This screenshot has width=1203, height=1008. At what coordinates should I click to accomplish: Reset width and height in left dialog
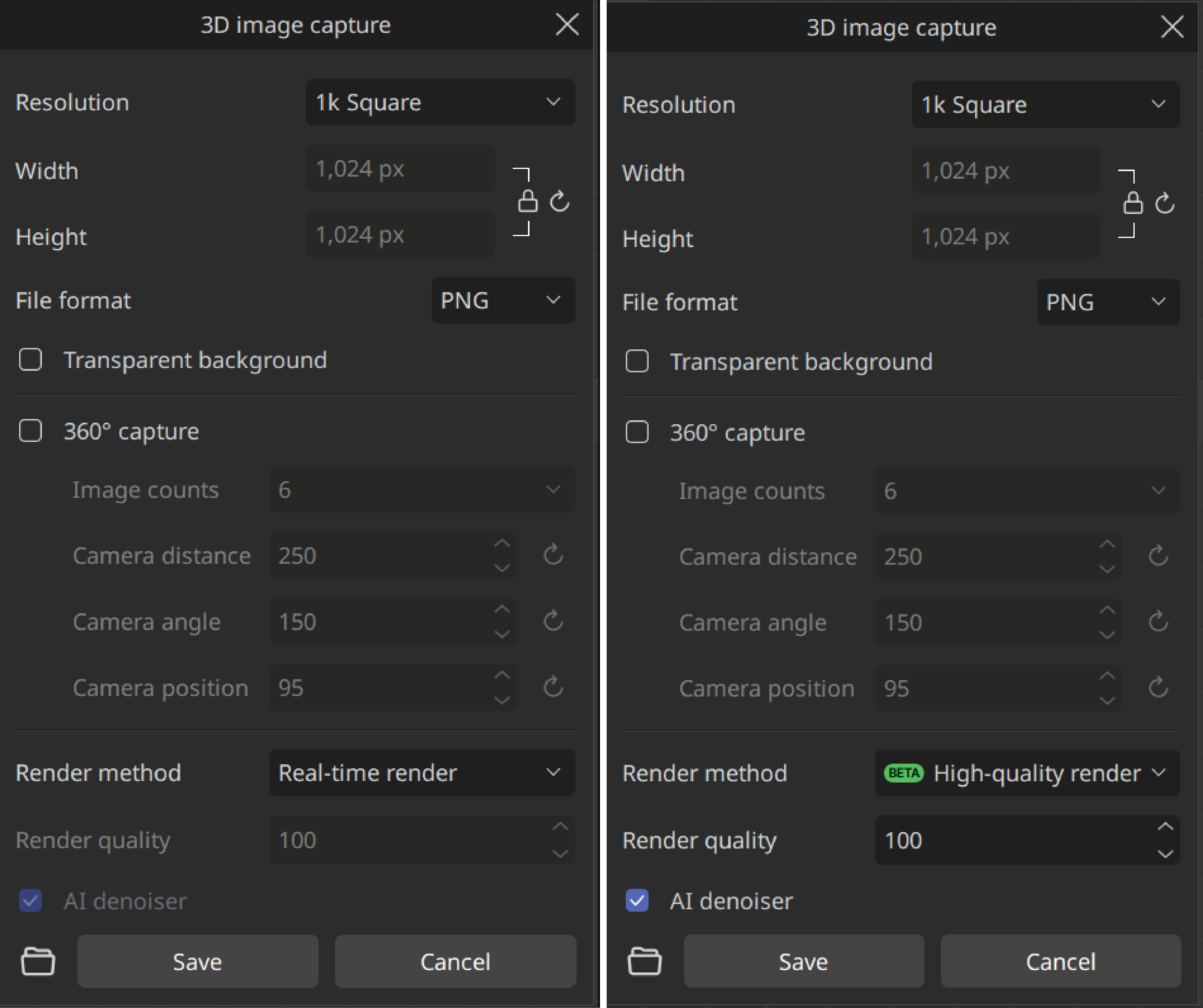(x=560, y=201)
